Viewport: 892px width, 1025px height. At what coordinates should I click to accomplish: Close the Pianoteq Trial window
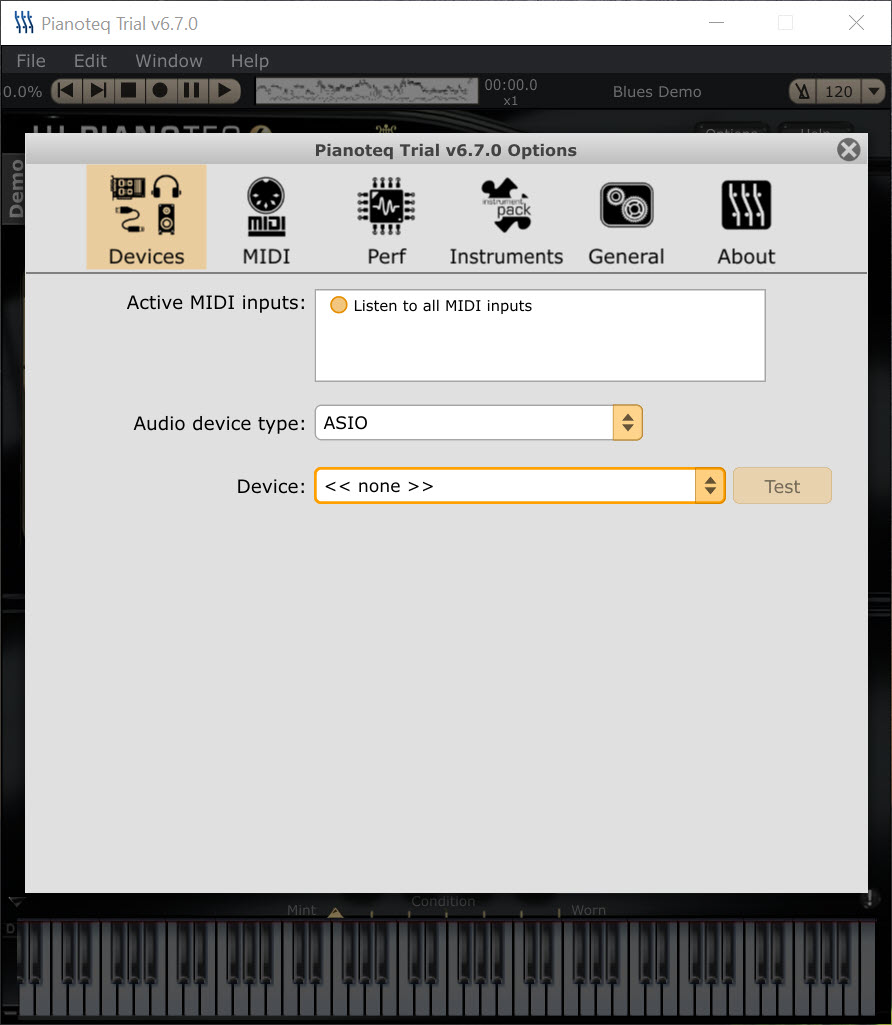click(x=856, y=23)
